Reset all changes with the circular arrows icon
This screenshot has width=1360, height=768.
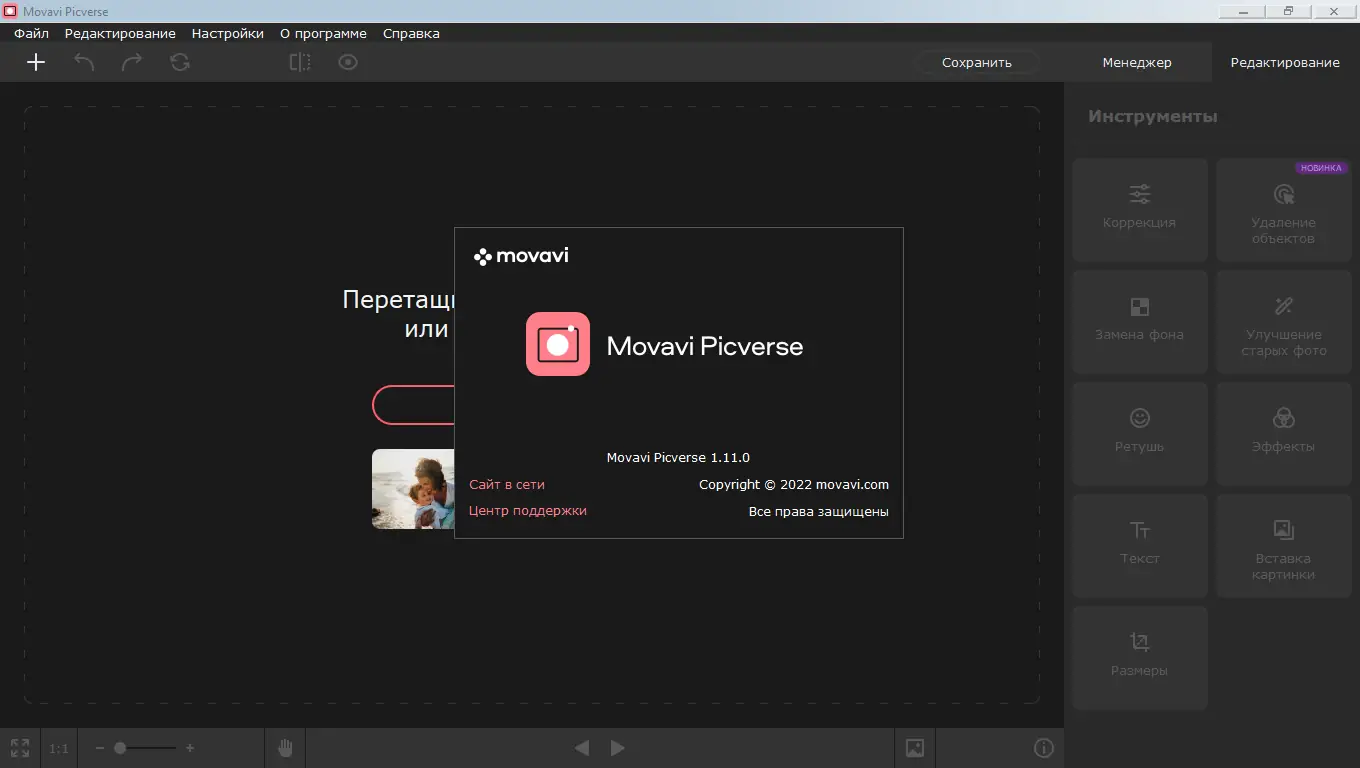(x=180, y=62)
